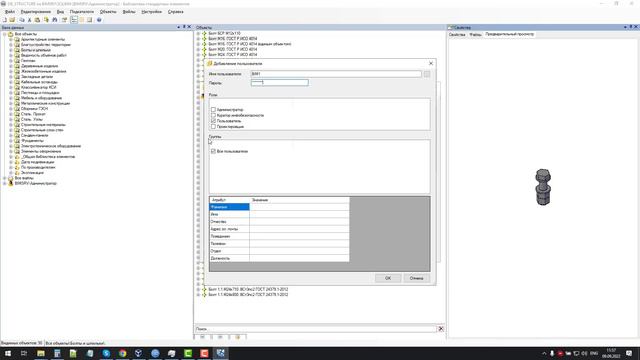
Task: Open File Explorer from the taskbar
Action: tap(41, 353)
